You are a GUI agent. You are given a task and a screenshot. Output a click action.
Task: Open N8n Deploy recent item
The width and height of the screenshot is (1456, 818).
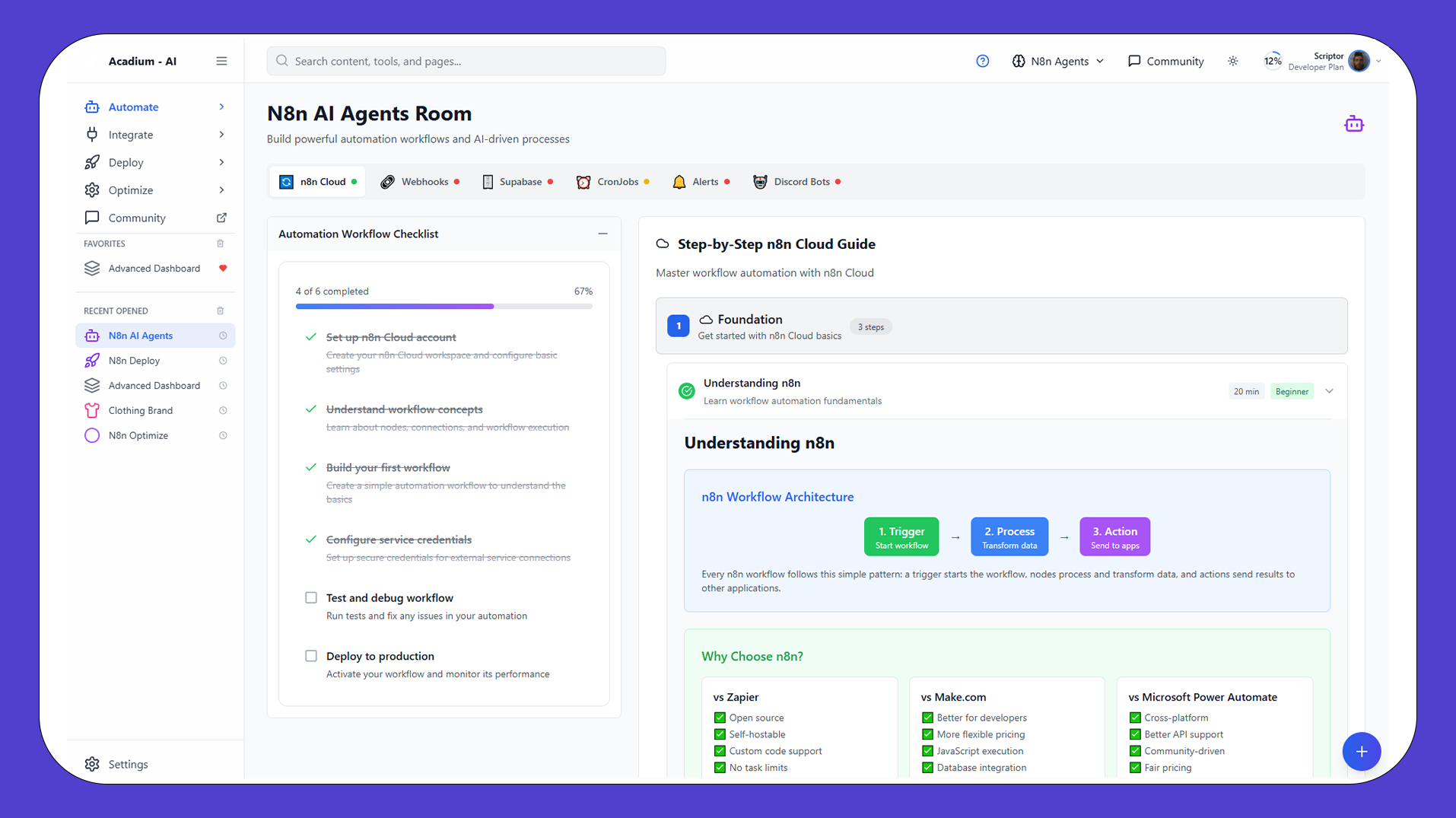(x=155, y=361)
